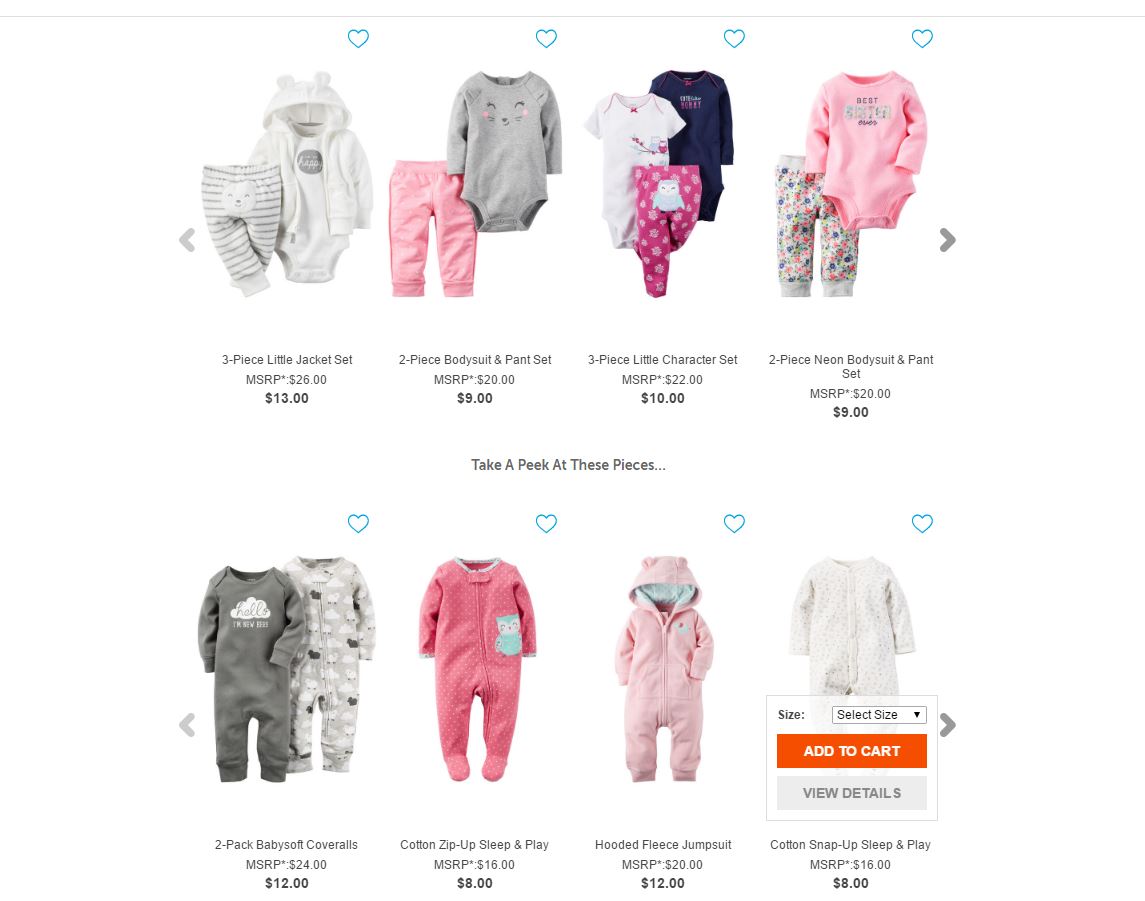Open Hooded Fleece Jumpsuit title link
The height and width of the screenshot is (901, 1145).
(663, 844)
